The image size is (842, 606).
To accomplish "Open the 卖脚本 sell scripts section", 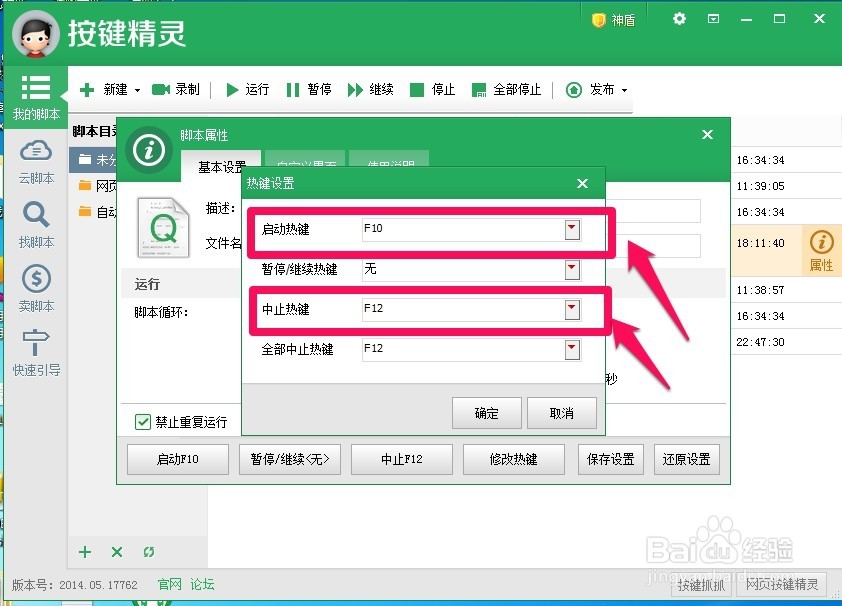I will (x=36, y=289).
